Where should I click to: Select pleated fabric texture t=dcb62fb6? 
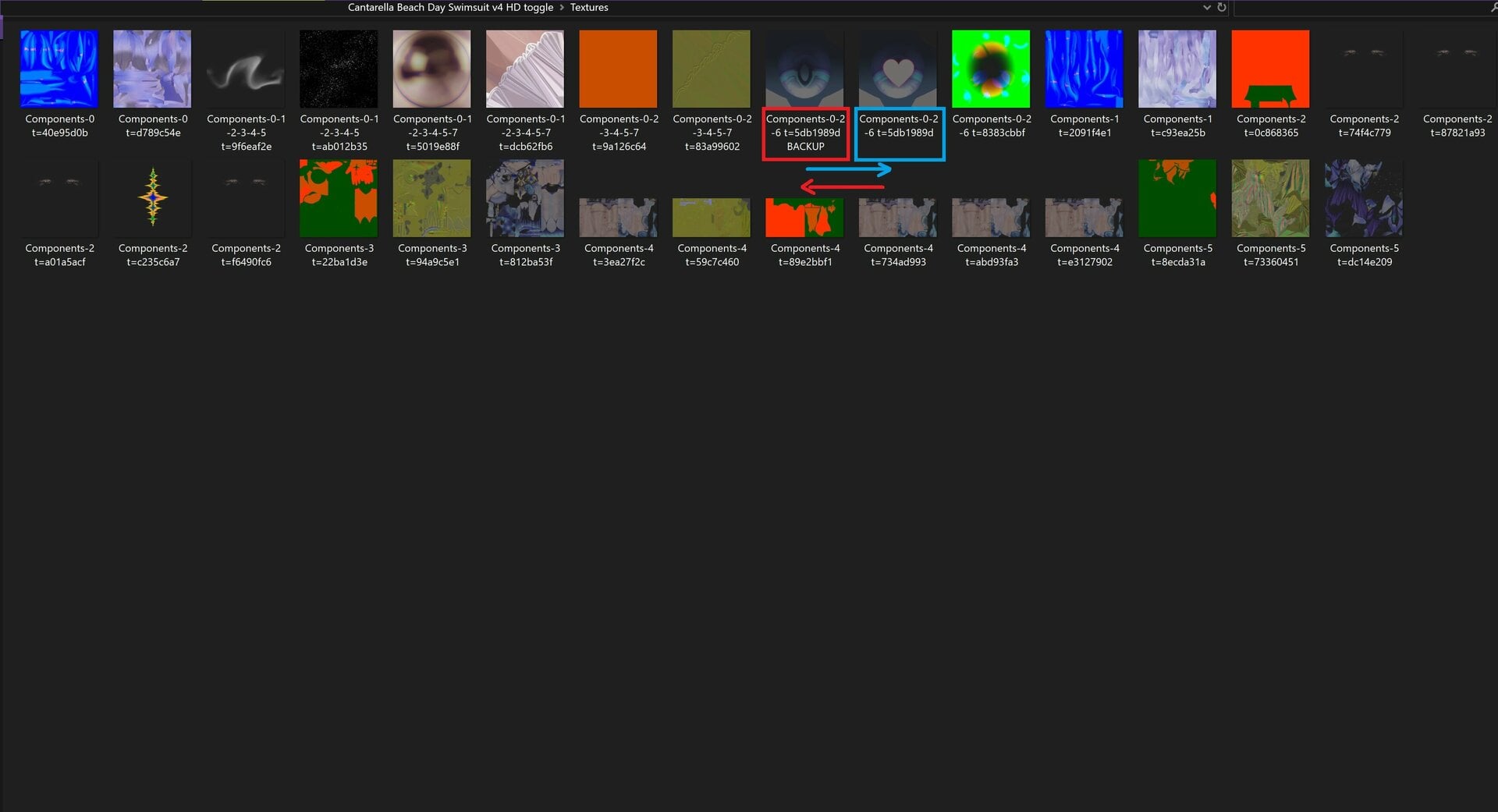click(525, 69)
